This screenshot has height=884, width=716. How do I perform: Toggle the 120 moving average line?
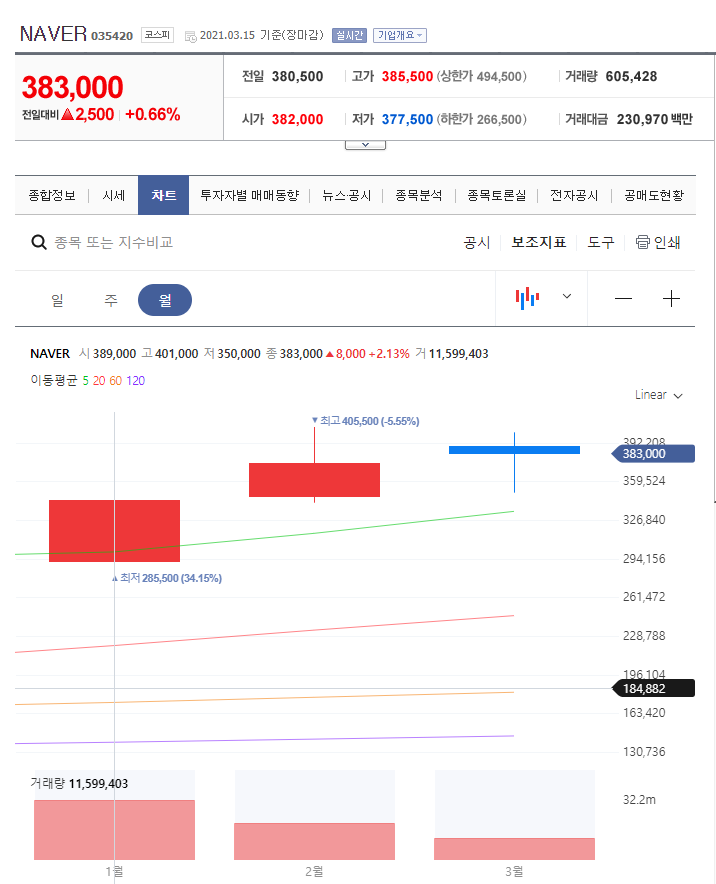click(x=135, y=381)
